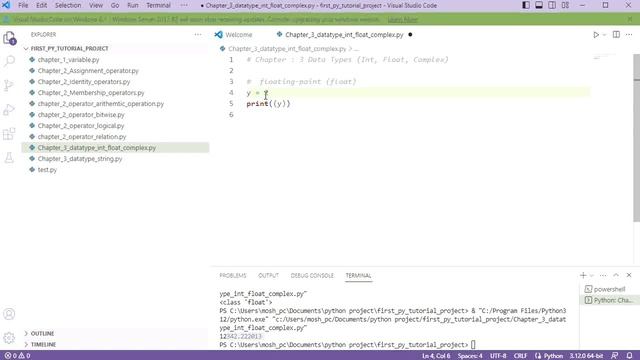Split the editor to the right
The image size is (640, 360).
[x=616, y=35]
